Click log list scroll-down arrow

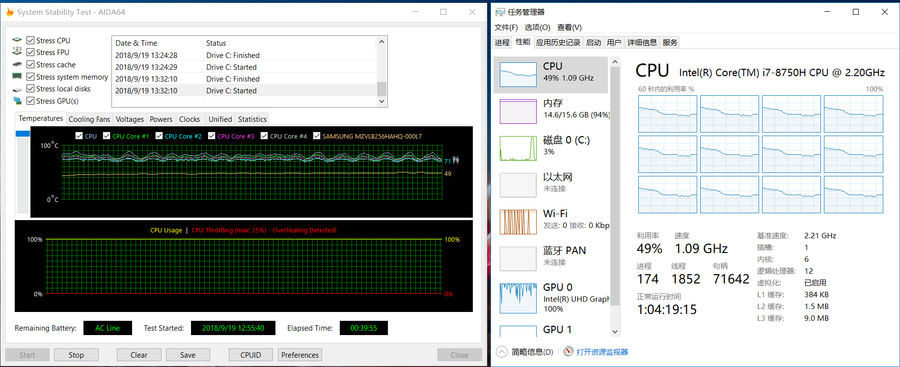[x=382, y=101]
